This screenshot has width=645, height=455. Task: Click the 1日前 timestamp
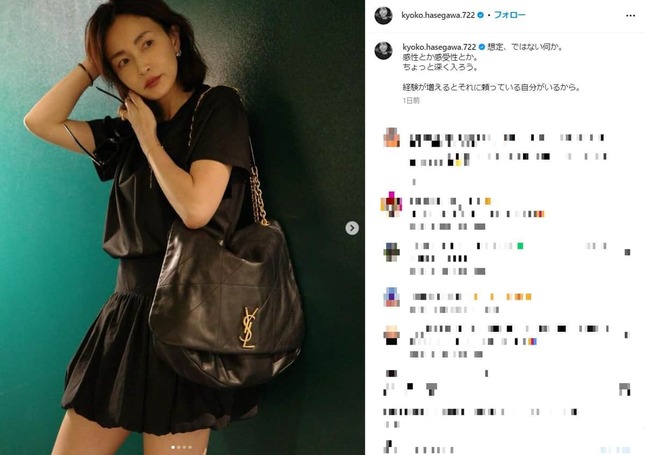point(411,100)
